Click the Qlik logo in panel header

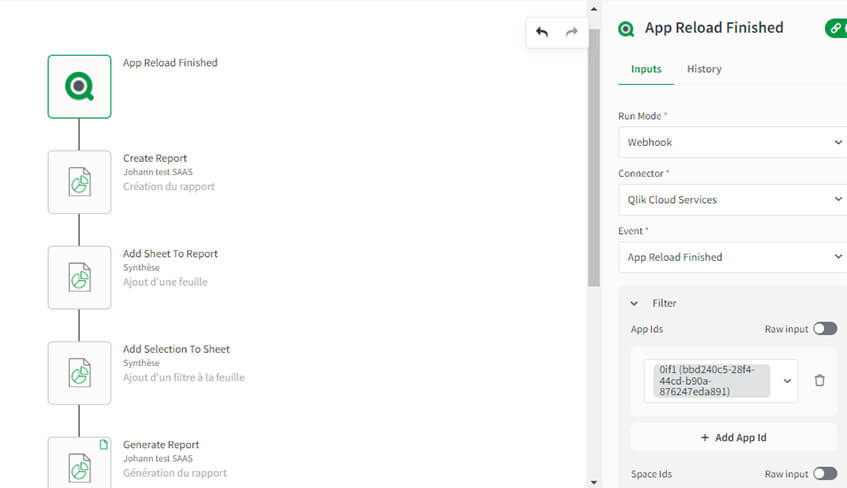pyautogui.click(x=626, y=29)
